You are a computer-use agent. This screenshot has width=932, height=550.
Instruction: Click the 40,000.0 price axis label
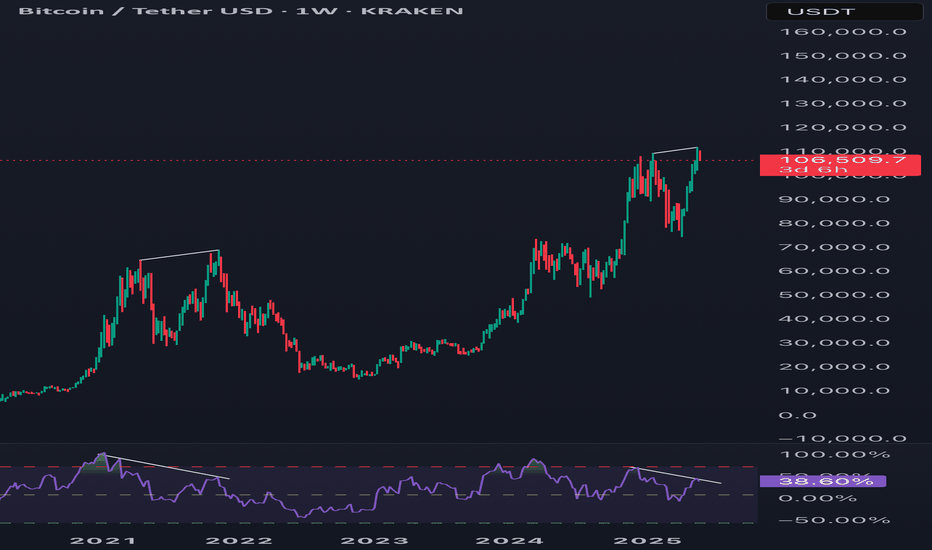point(835,319)
